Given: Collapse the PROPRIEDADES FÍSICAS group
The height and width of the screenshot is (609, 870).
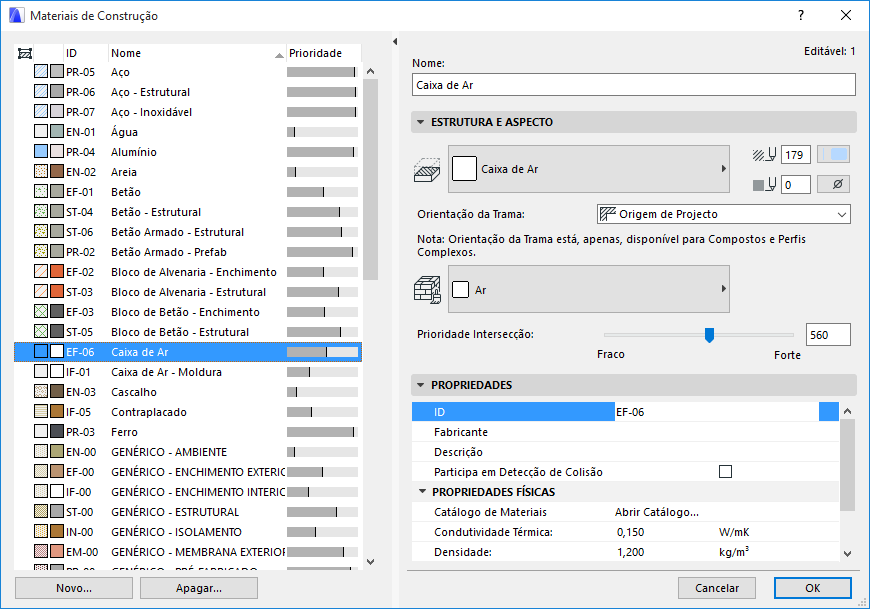Looking at the screenshot, I should click(422, 491).
